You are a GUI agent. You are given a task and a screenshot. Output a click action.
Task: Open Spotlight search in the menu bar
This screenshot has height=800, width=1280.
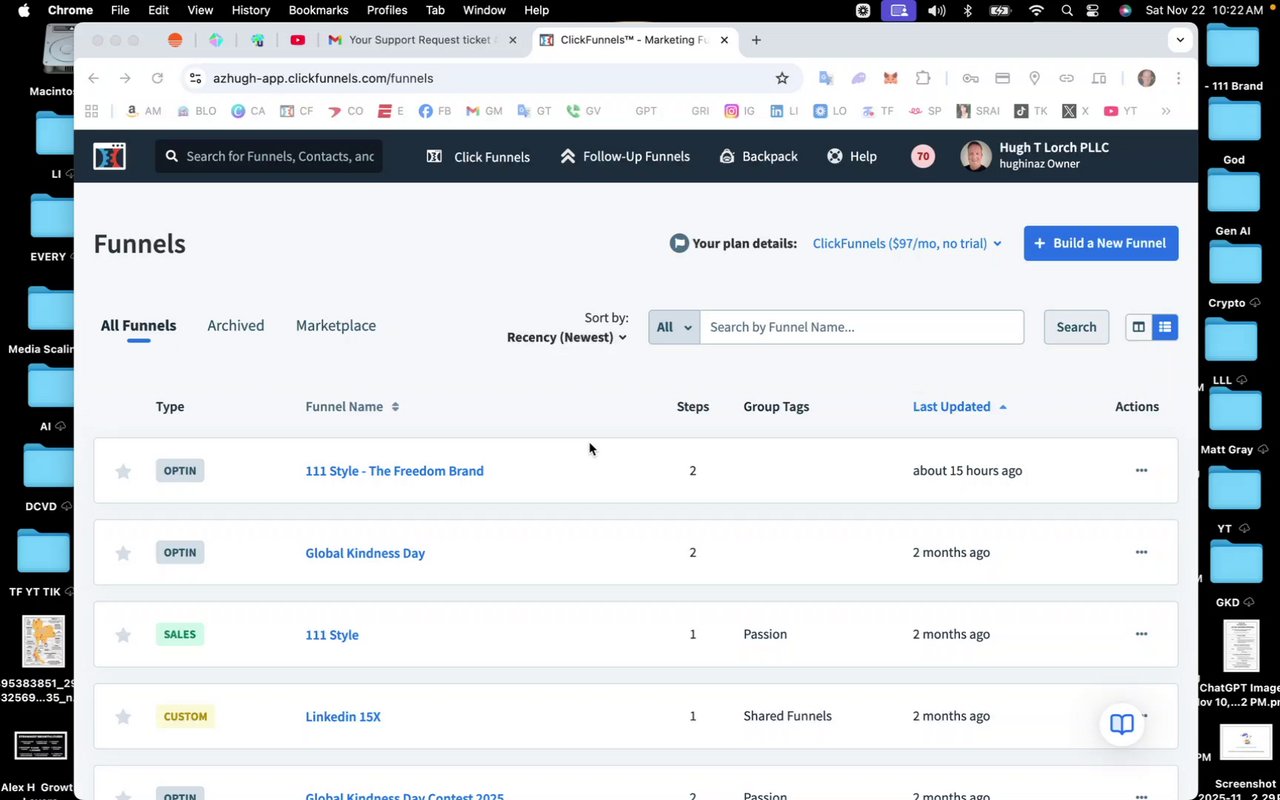coord(1068,10)
